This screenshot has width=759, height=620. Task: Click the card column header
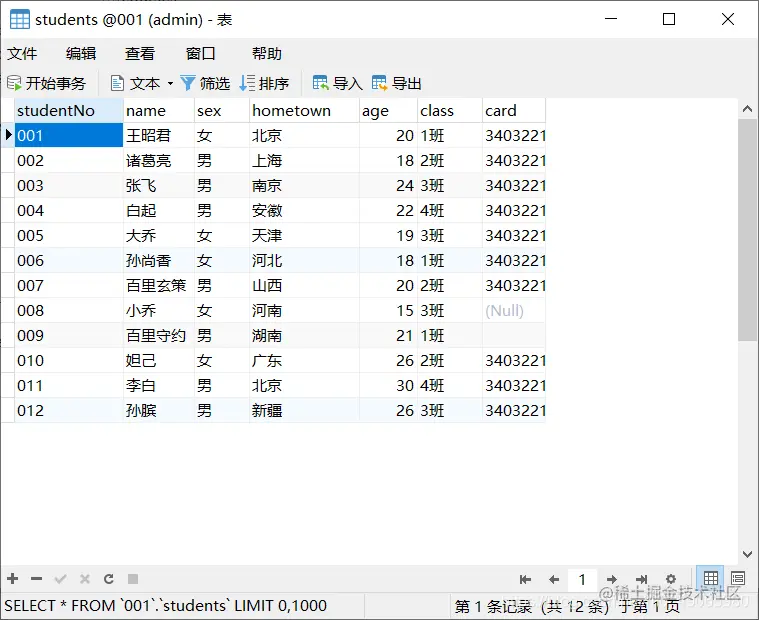514,110
